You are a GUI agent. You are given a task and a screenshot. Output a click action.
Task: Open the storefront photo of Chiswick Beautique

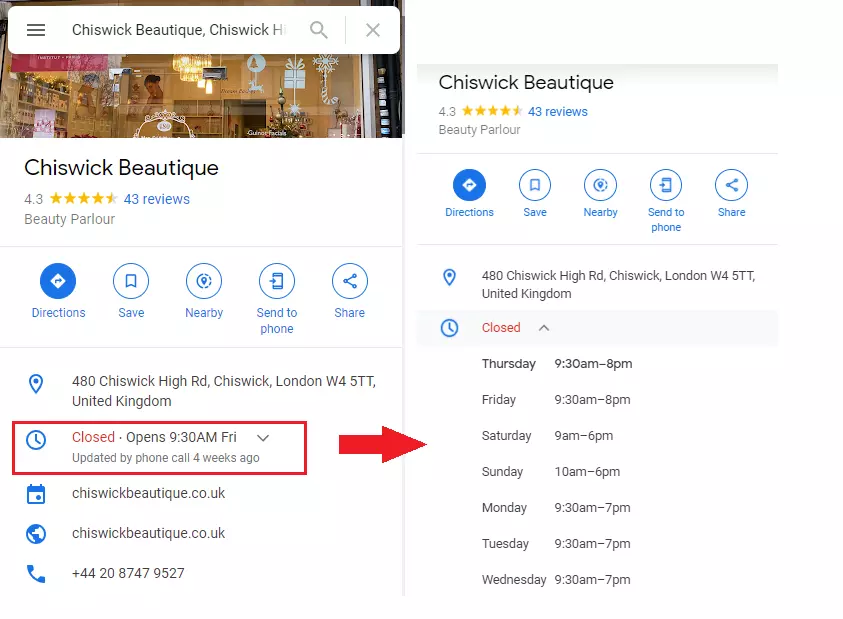[201, 96]
